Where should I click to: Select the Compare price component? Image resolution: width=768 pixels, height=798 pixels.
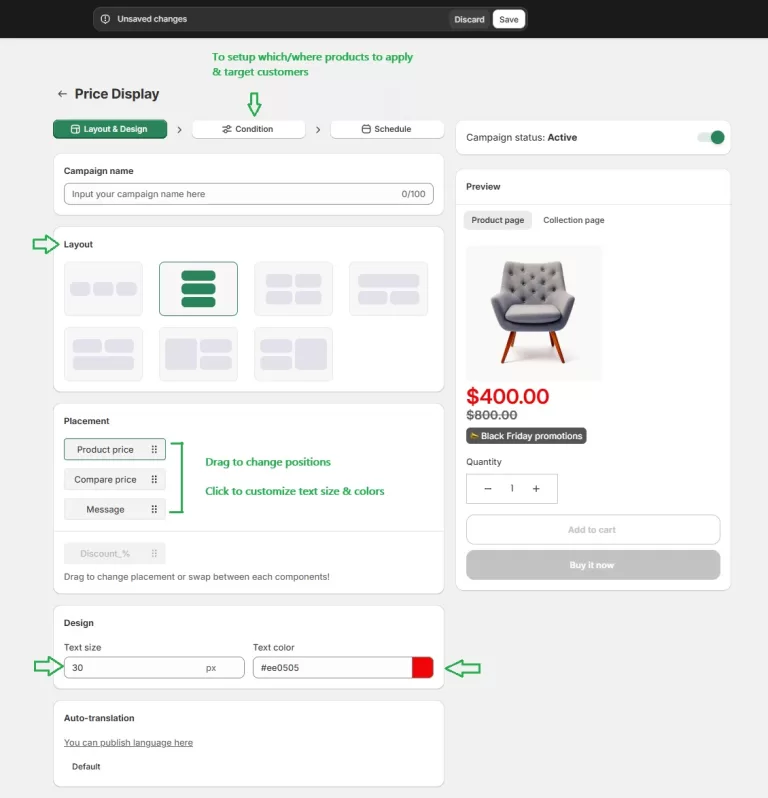coord(115,479)
